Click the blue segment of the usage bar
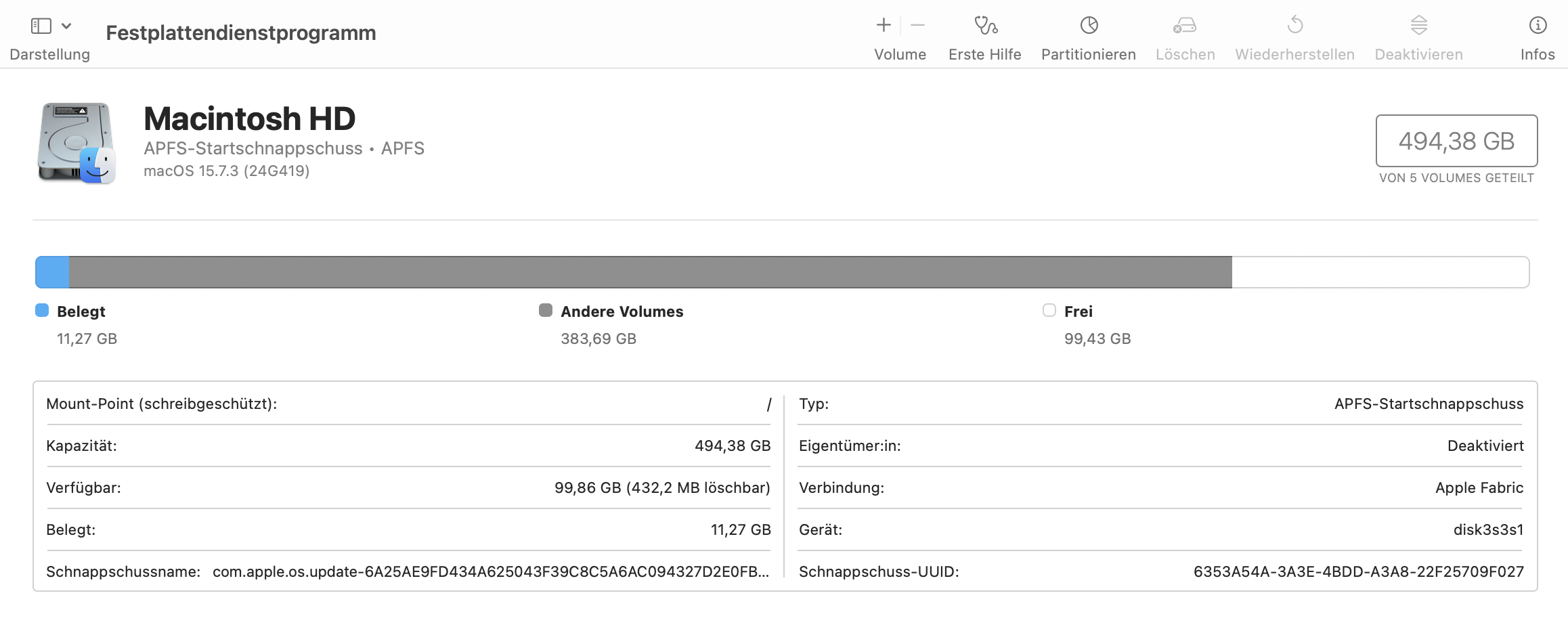The width and height of the screenshot is (1568, 631). point(52,272)
